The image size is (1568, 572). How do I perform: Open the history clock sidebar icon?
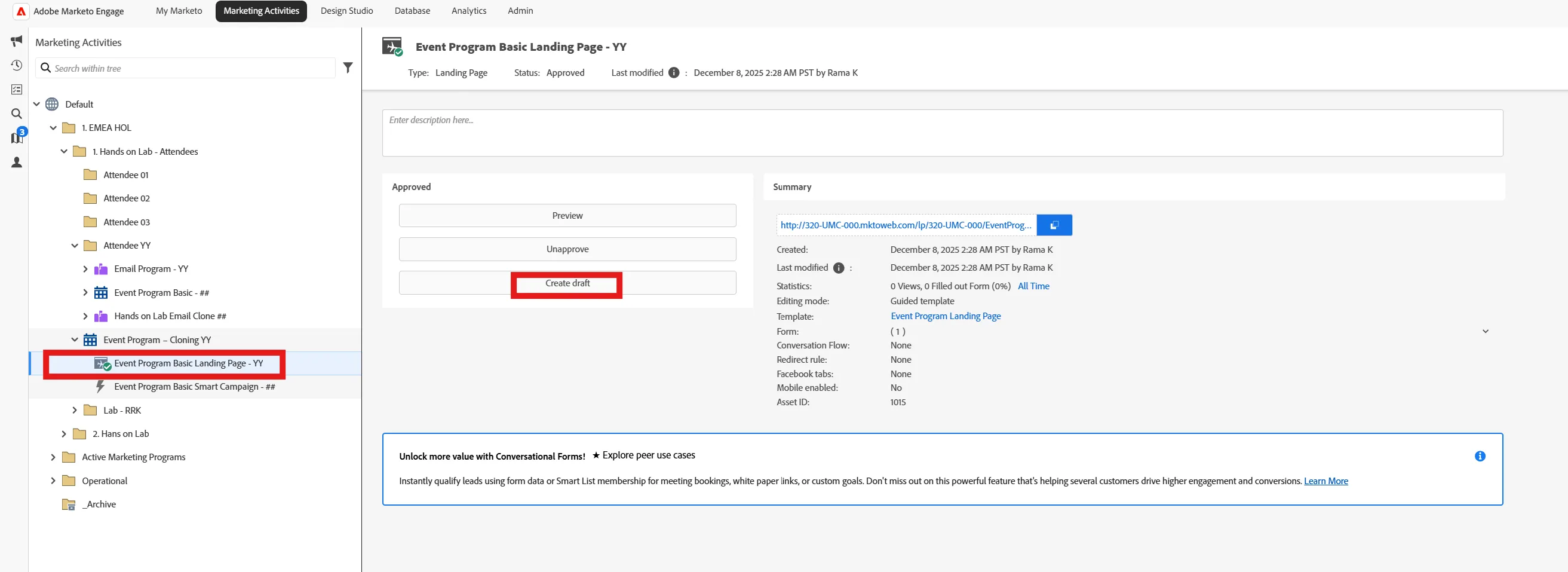tap(17, 65)
